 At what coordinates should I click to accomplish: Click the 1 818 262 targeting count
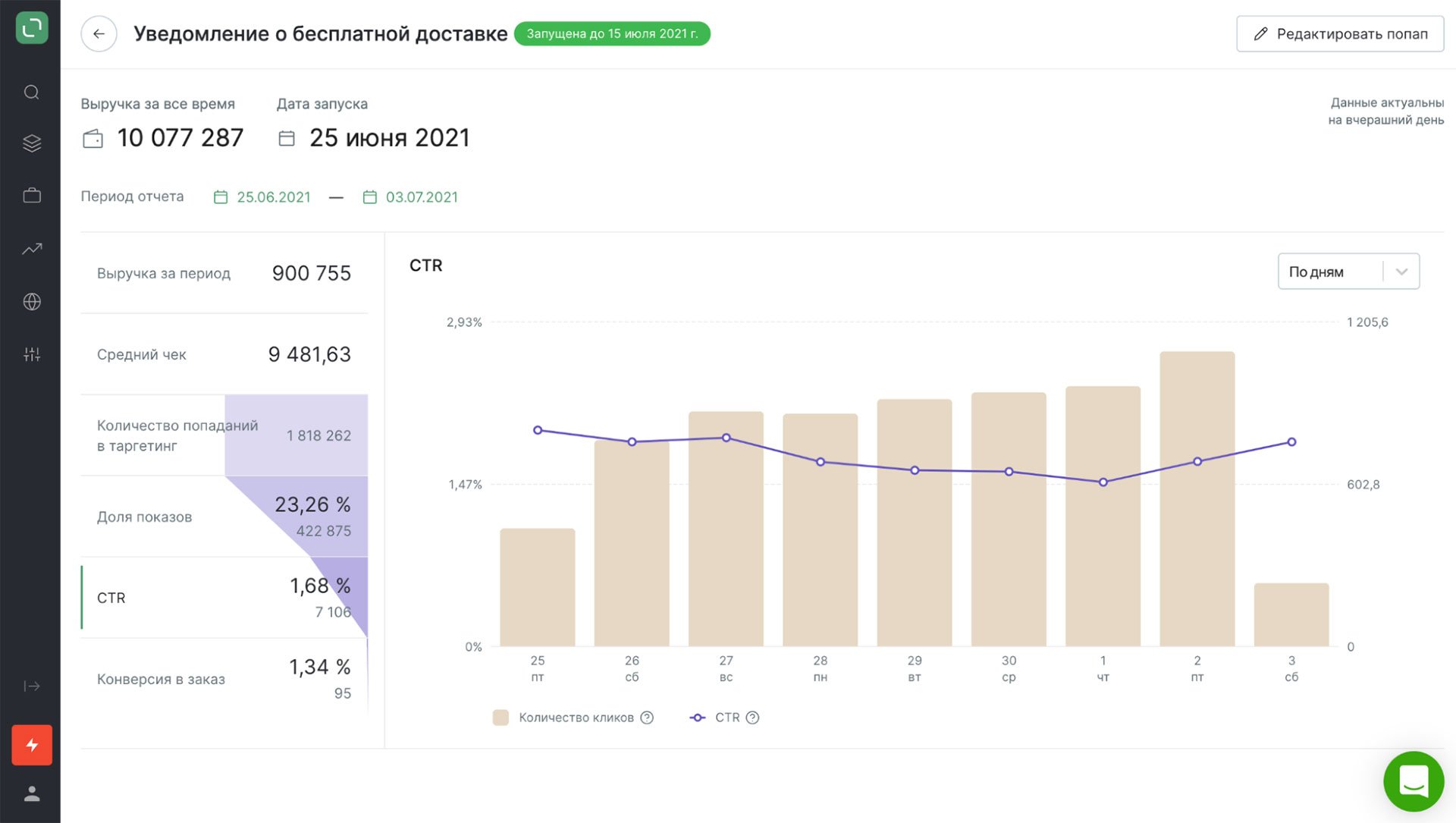[x=318, y=435]
